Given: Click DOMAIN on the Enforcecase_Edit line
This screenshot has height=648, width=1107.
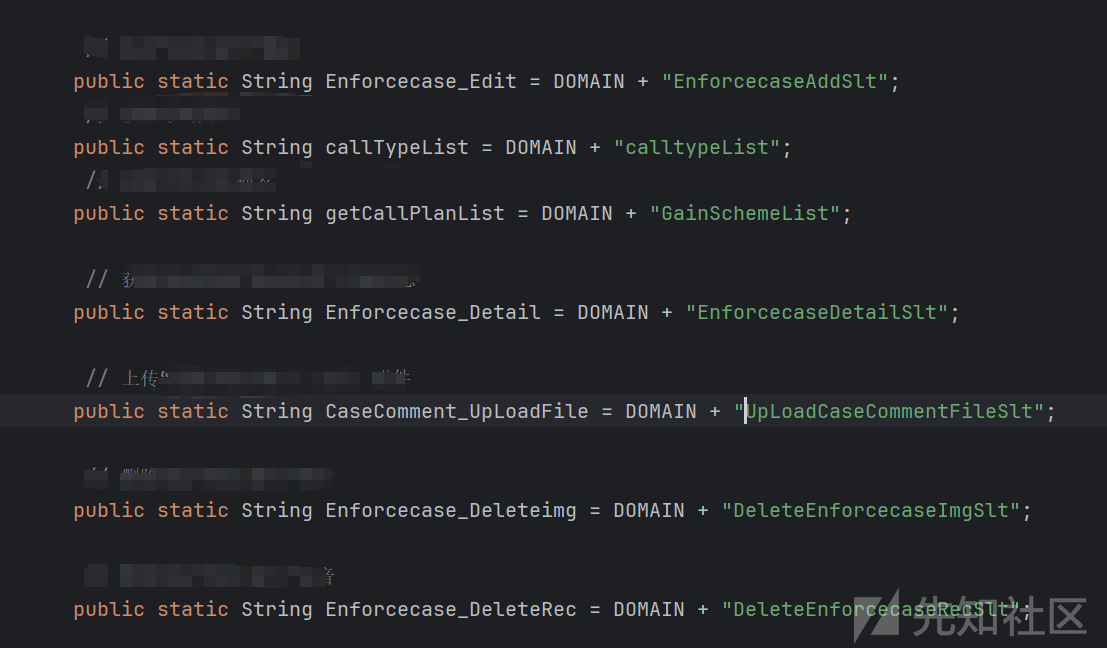Looking at the screenshot, I should click(x=589, y=82).
